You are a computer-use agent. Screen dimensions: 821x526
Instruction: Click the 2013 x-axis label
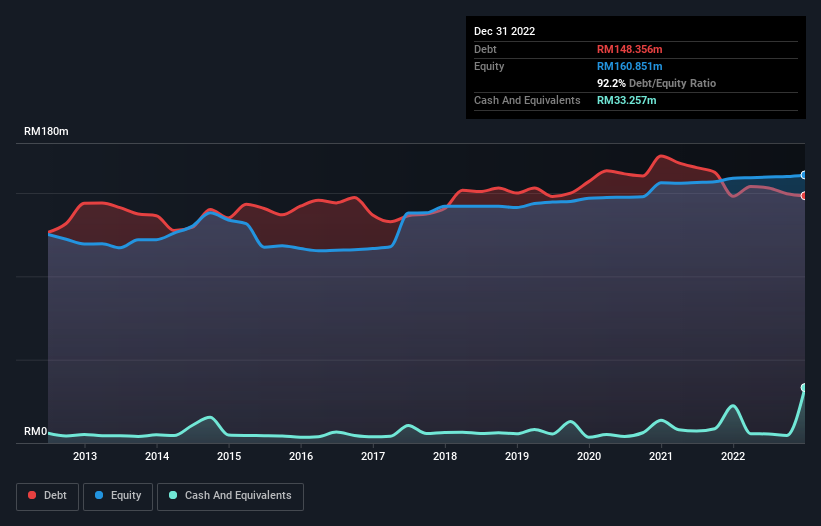[85, 456]
